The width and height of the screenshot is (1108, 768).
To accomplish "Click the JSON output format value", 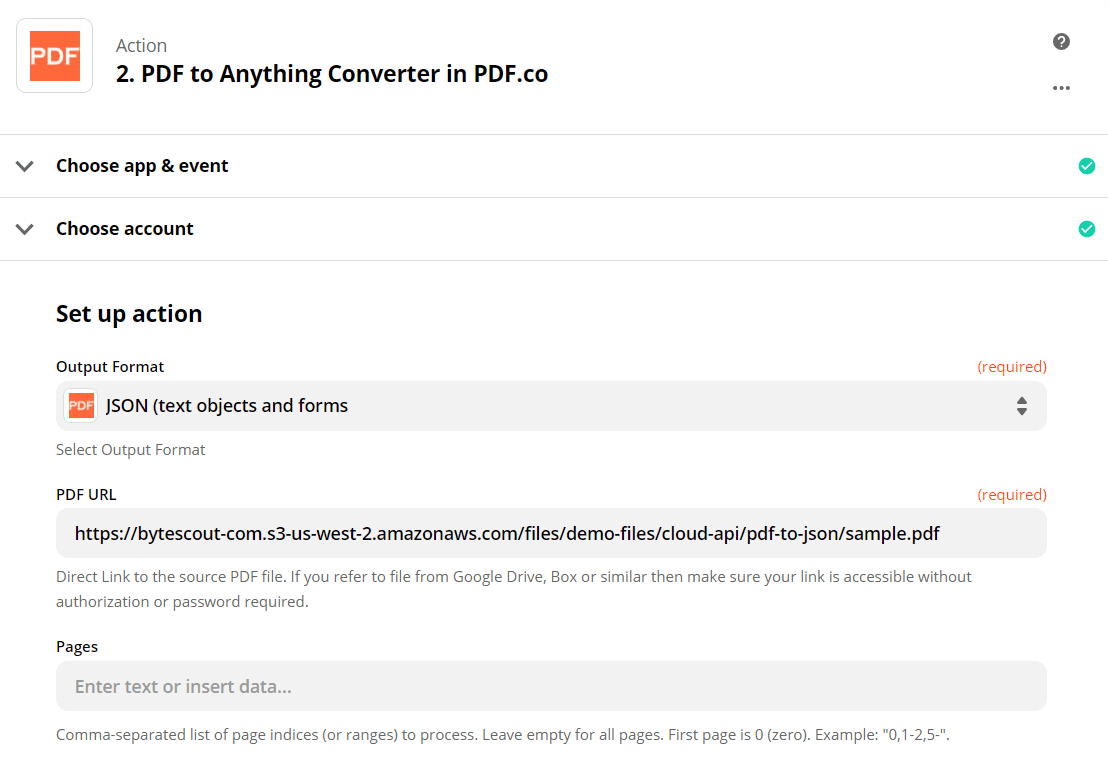I will [x=227, y=405].
